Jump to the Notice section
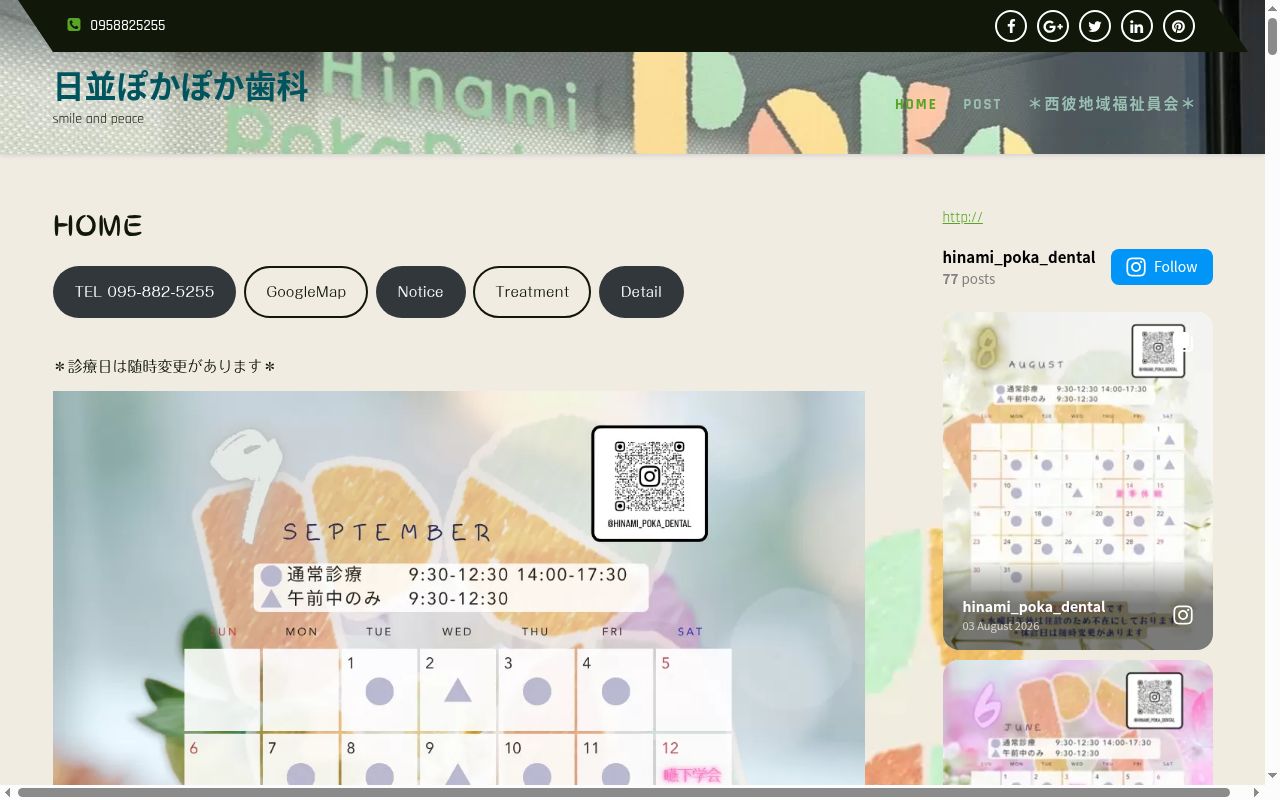This screenshot has width=1280, height=800. pyautogui.click(x=420, y=292)
